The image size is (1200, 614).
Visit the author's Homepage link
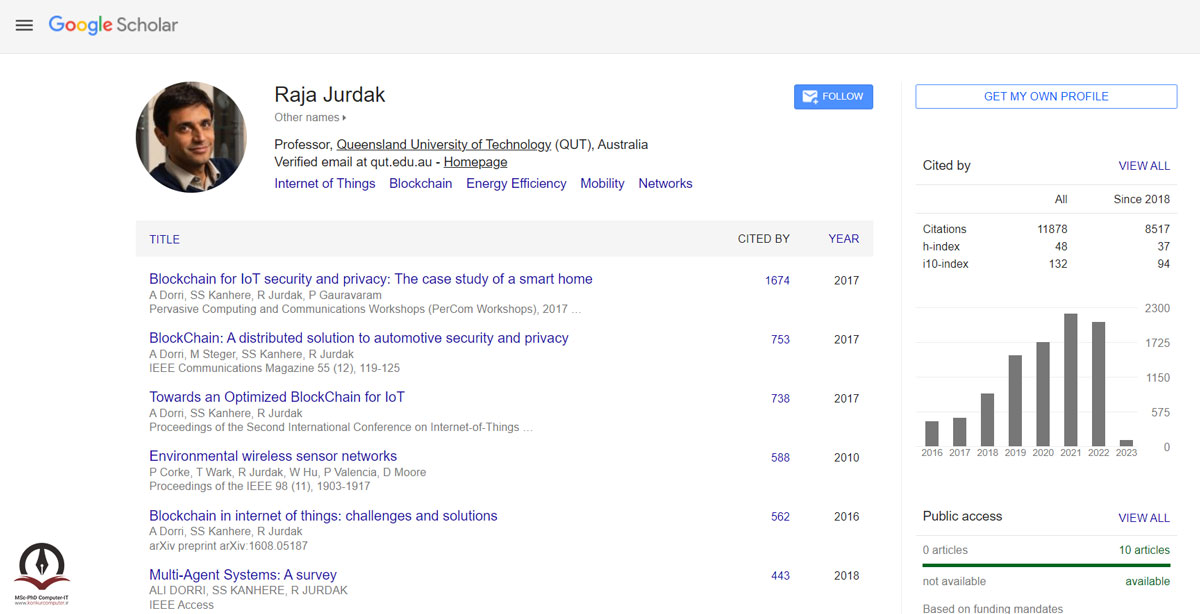click(x=475, y=162)
